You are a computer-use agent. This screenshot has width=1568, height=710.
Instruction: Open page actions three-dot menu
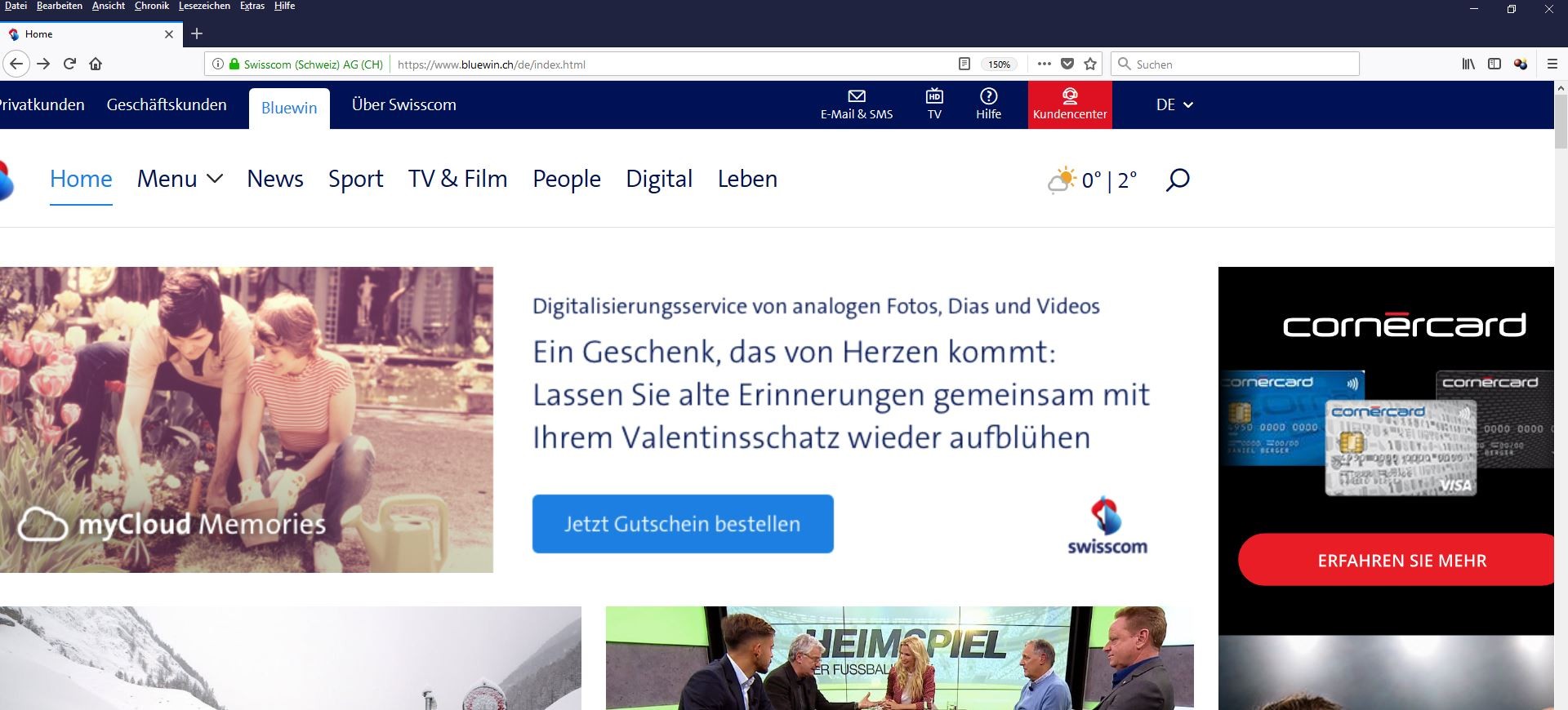point(1044,64)
